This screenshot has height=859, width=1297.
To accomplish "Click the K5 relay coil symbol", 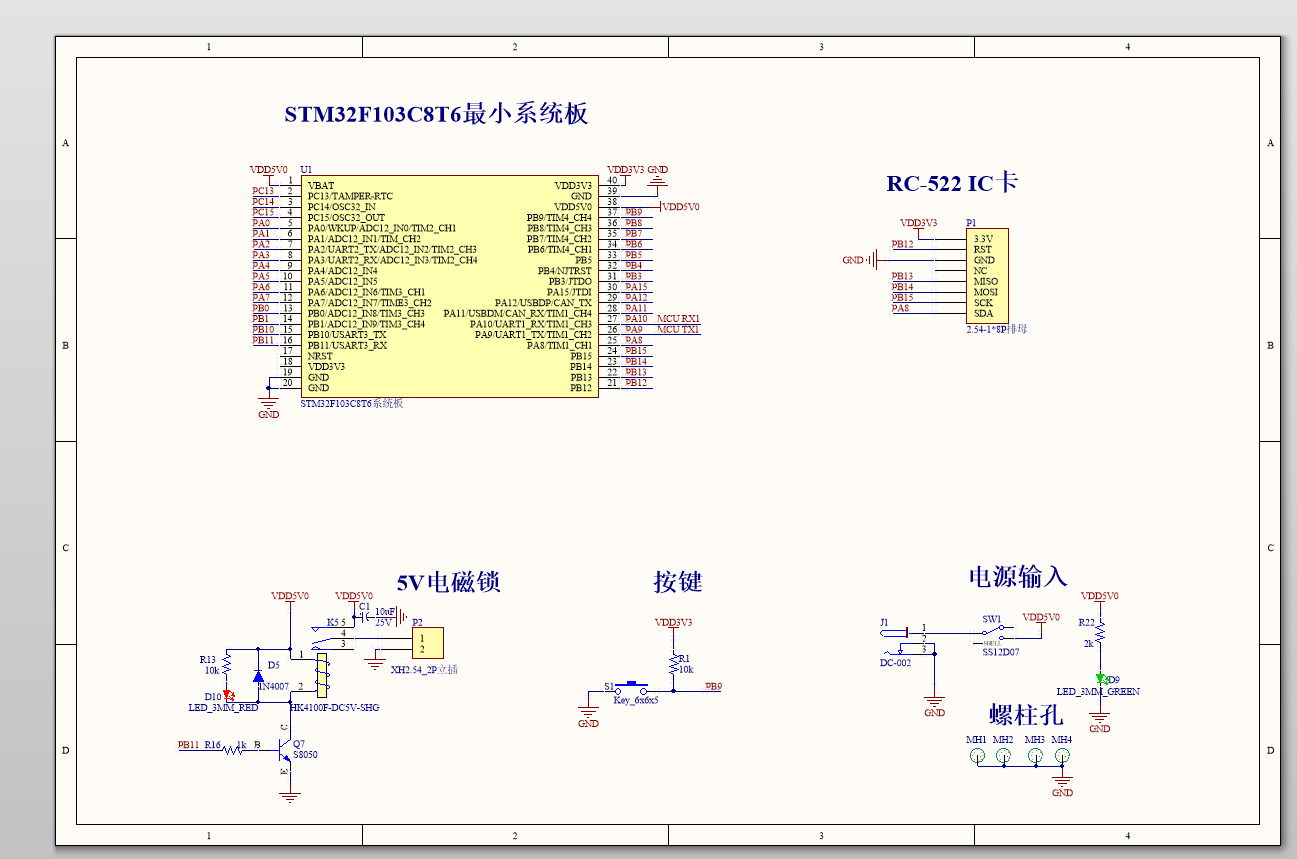I will click(x=322, y=674).
